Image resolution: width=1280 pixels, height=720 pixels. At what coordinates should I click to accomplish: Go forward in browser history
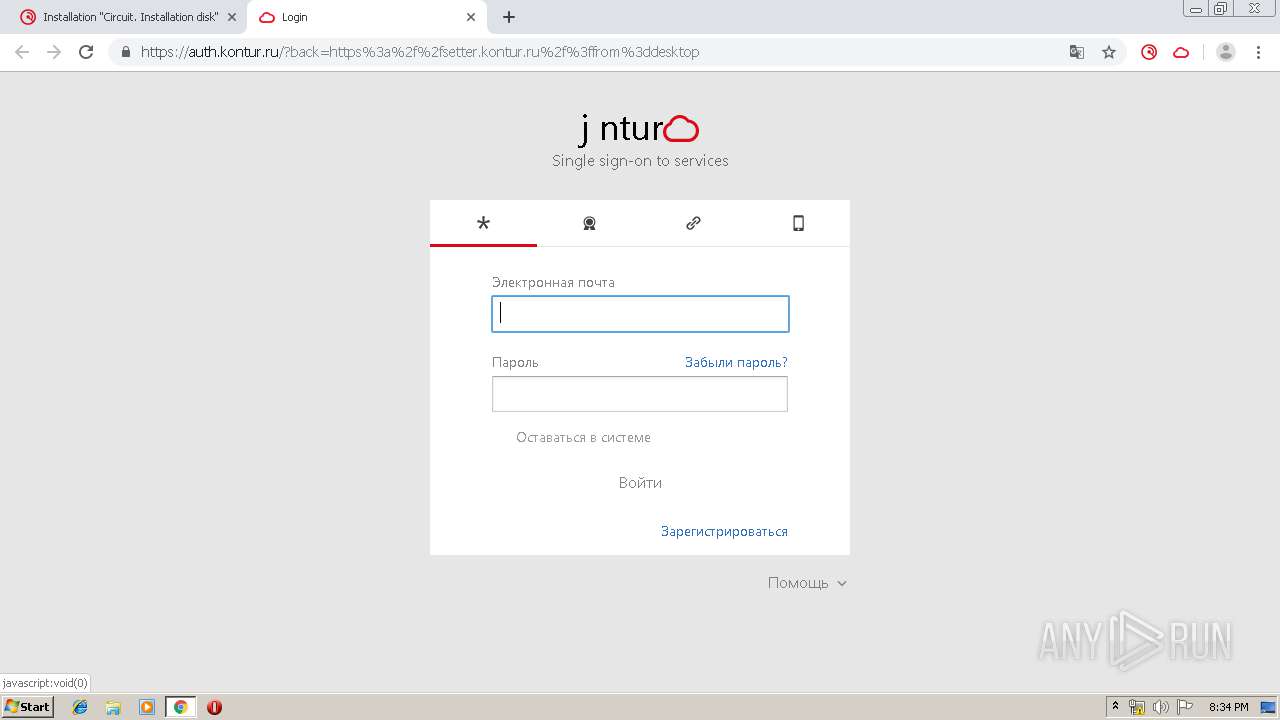pyautogui.click(x=54, y=52)
